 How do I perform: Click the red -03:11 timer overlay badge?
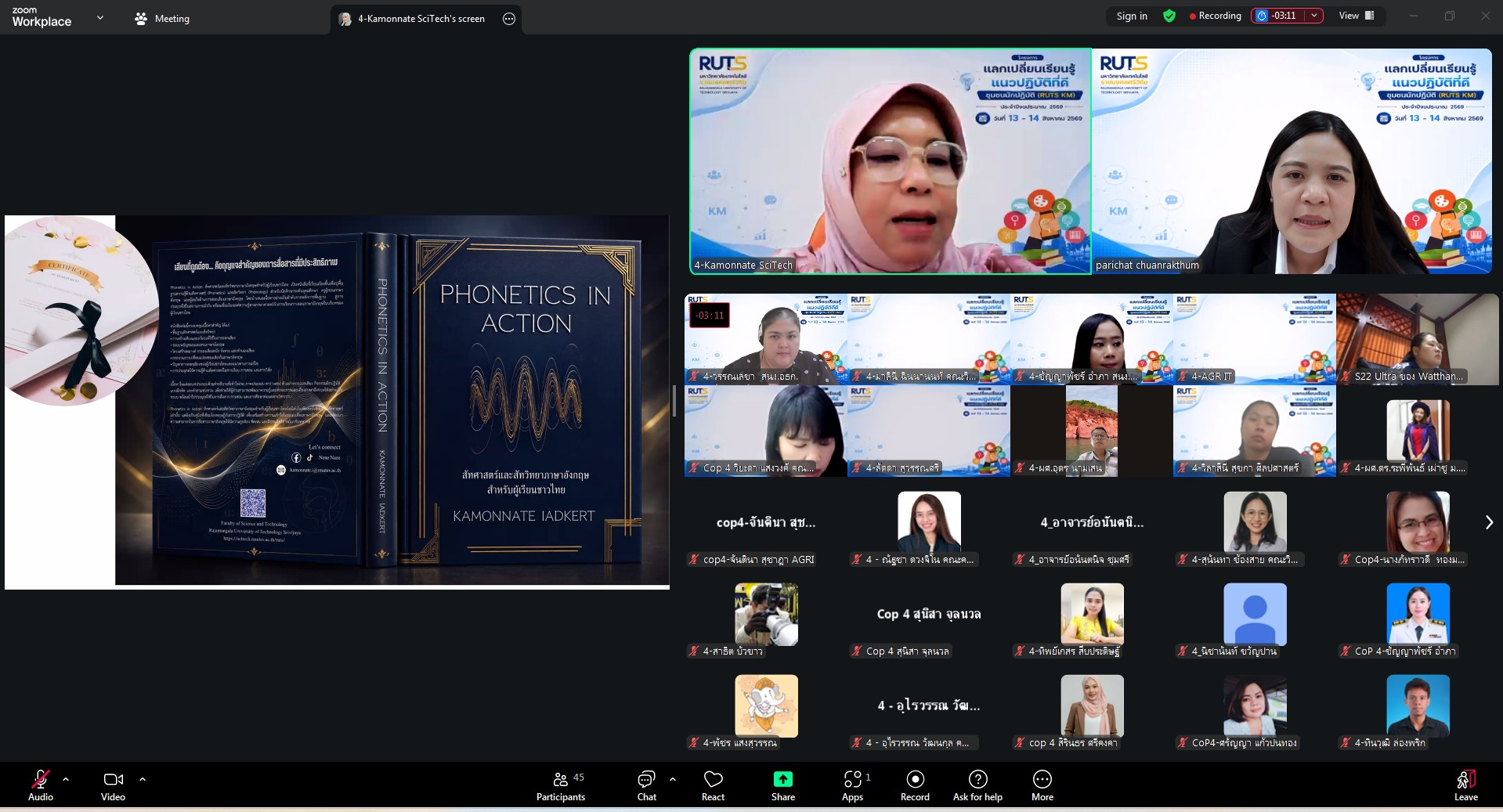(x=710, y=316)
